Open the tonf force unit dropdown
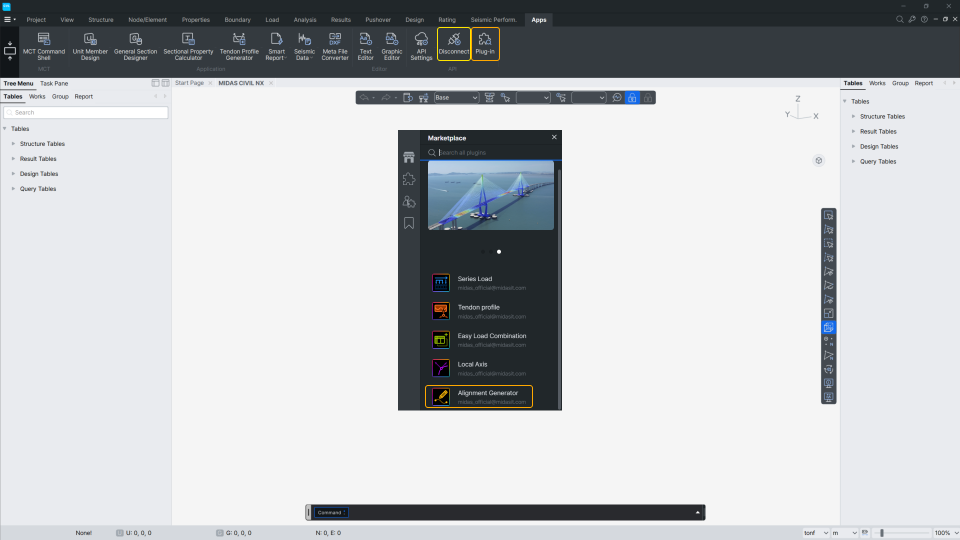The image size is (960, 540). (815, 533)
